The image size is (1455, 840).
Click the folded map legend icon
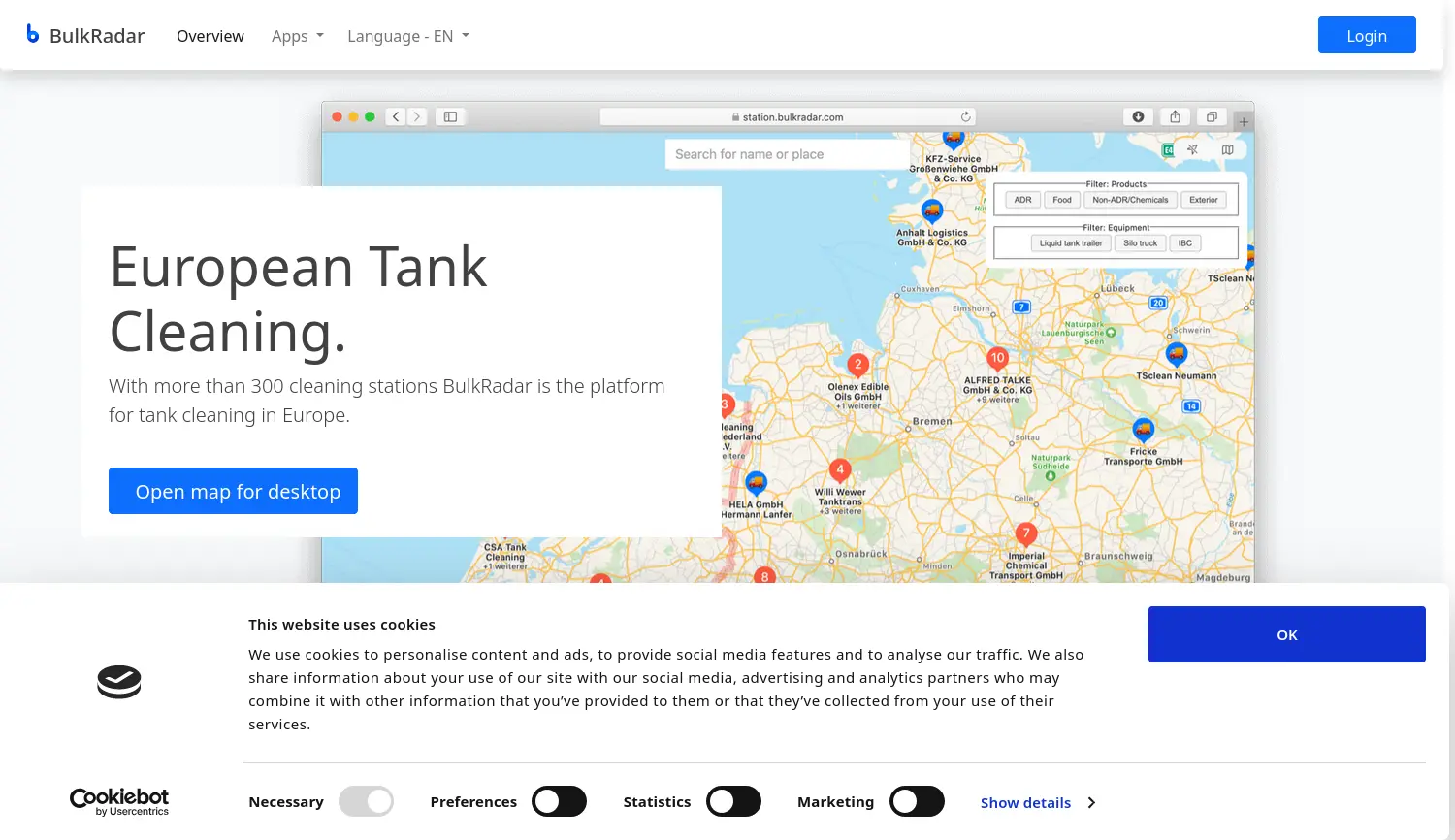[1228, 149]
